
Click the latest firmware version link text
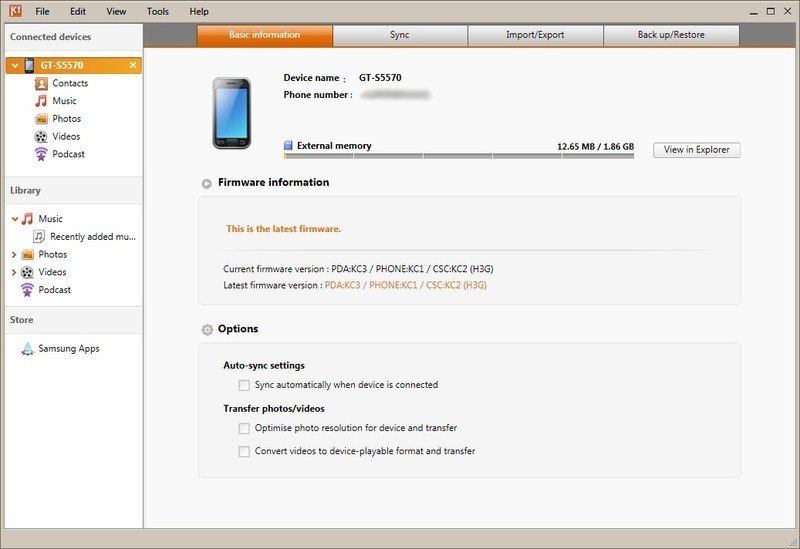(406, 285)
